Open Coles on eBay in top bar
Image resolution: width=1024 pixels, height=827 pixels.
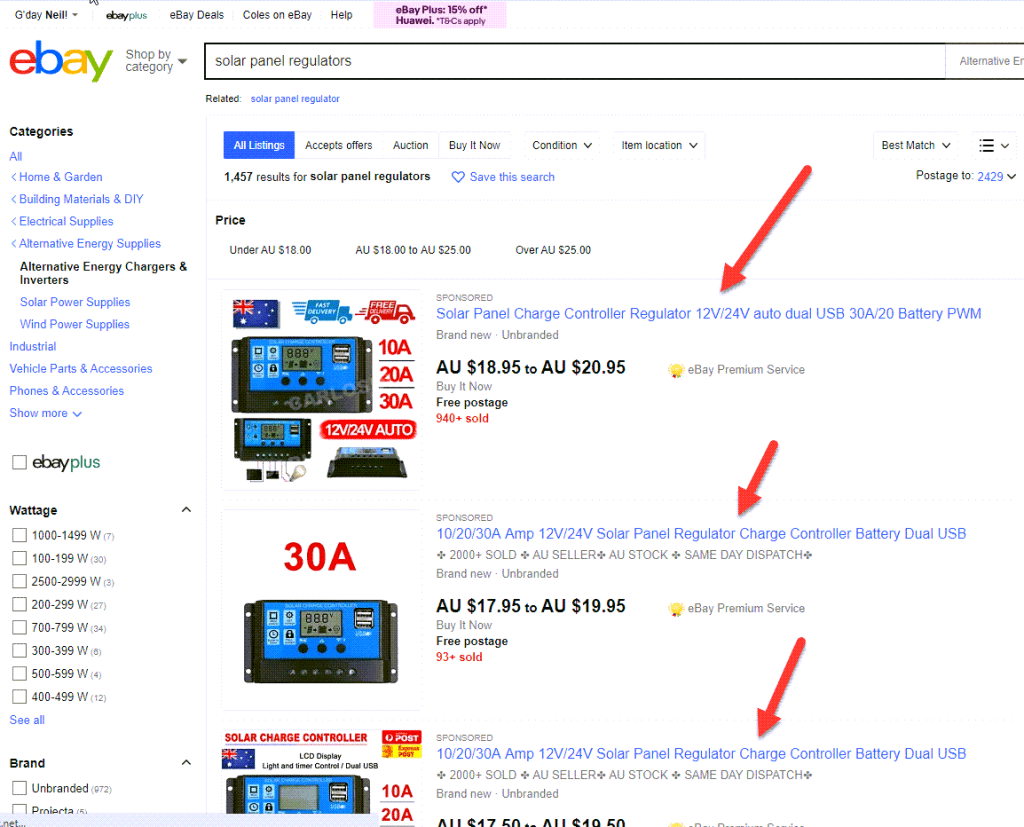(277, 15)
